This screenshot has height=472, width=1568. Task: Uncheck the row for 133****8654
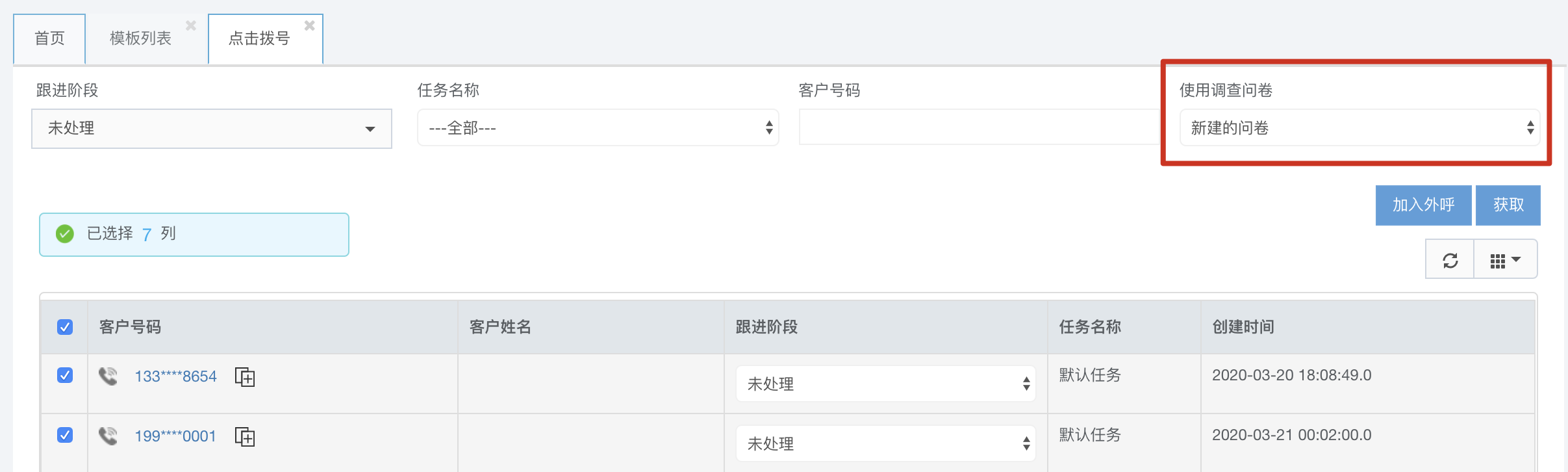pos(65,375)
